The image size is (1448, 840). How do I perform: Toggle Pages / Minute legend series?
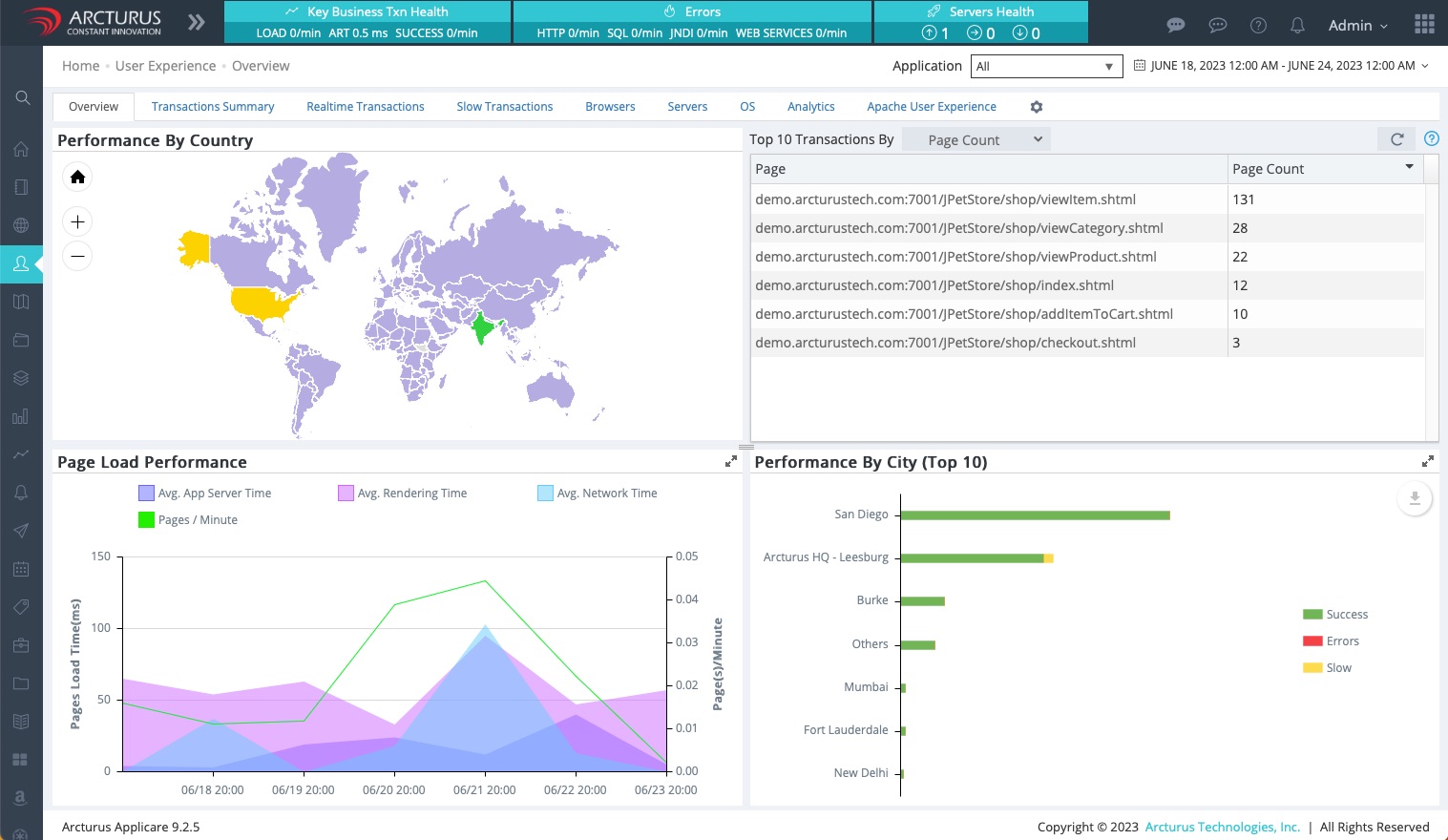point(146,520)
